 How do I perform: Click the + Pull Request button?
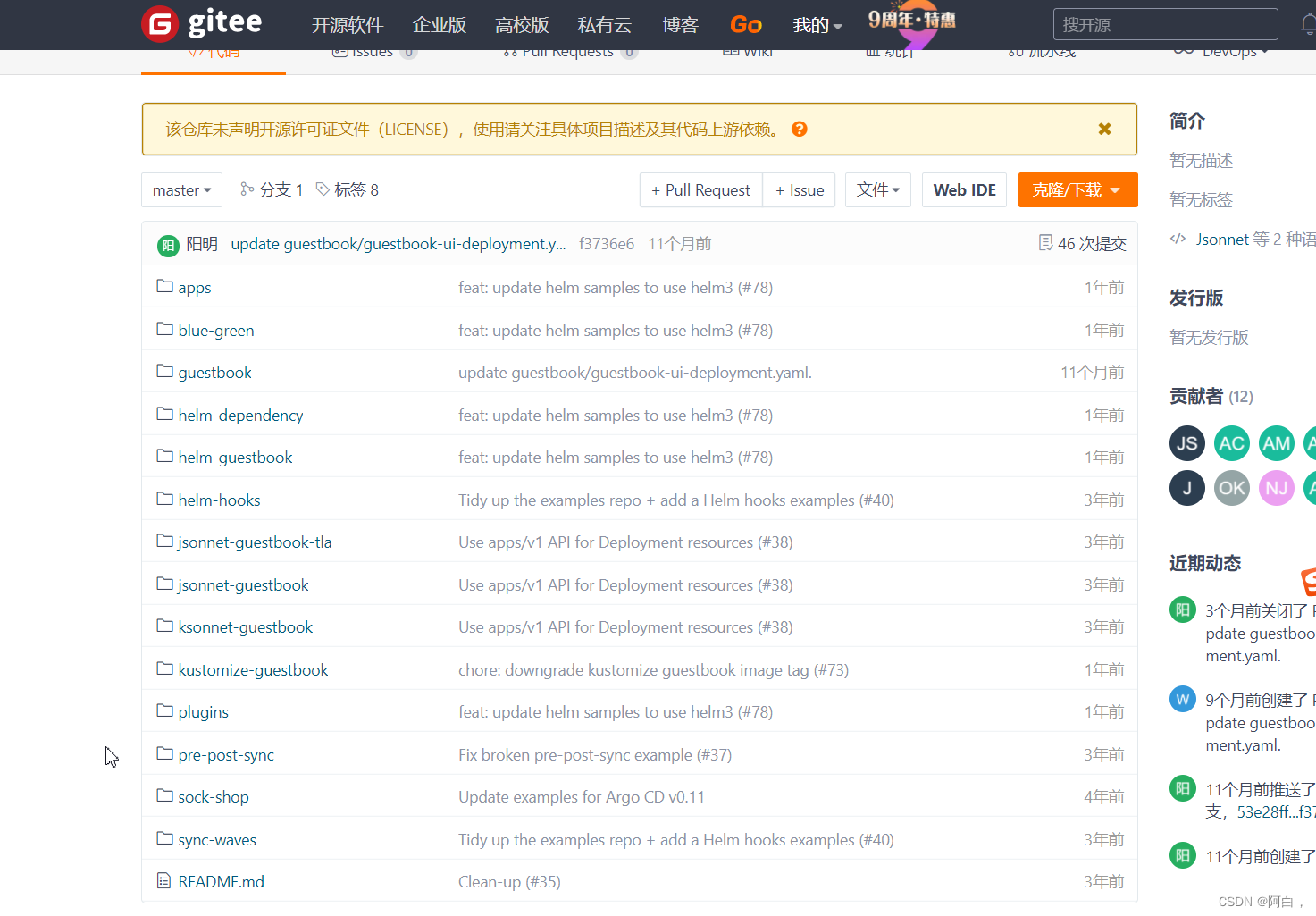[x=701, y=189]
